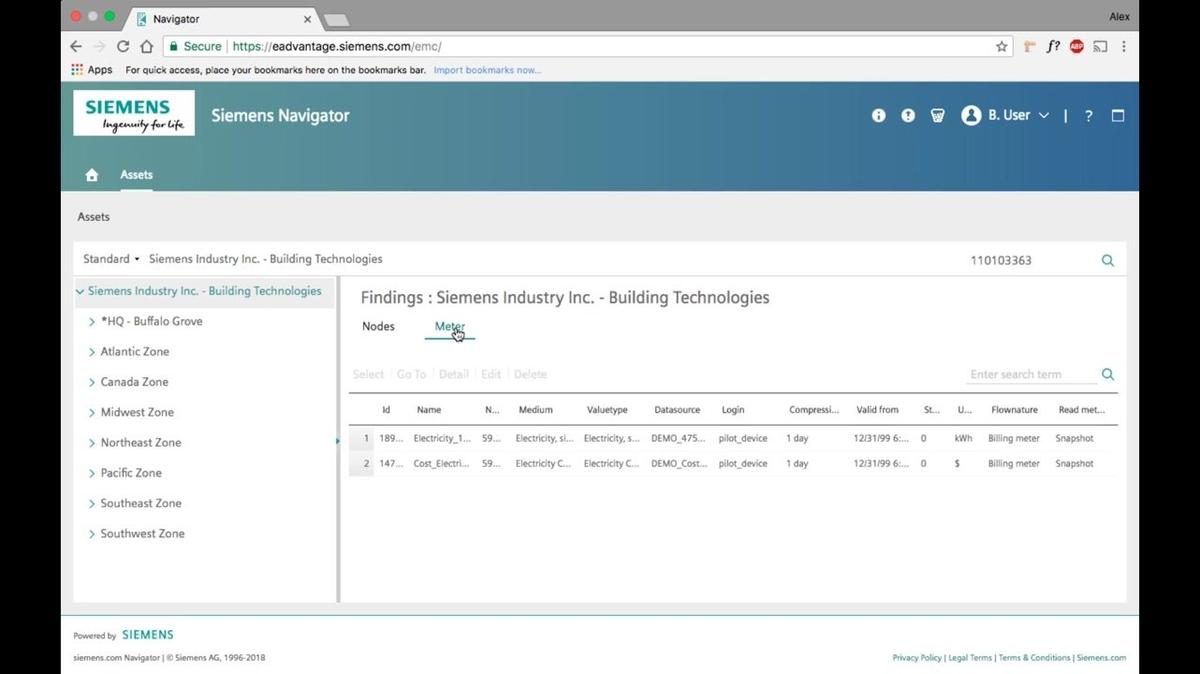Expand Pacific Zone node
This screenshot has height=674, width=1200.
point(92,473)
